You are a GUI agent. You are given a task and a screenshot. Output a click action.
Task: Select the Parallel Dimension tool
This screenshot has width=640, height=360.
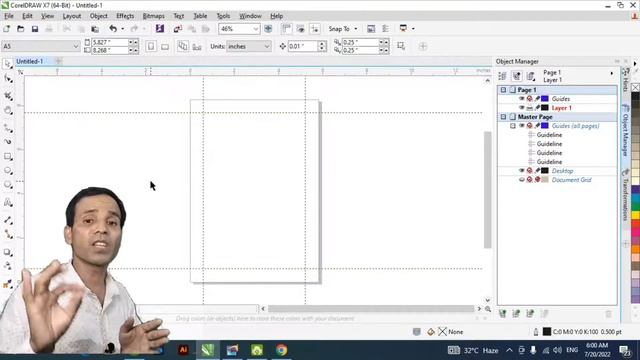click(x=8, y=220)
